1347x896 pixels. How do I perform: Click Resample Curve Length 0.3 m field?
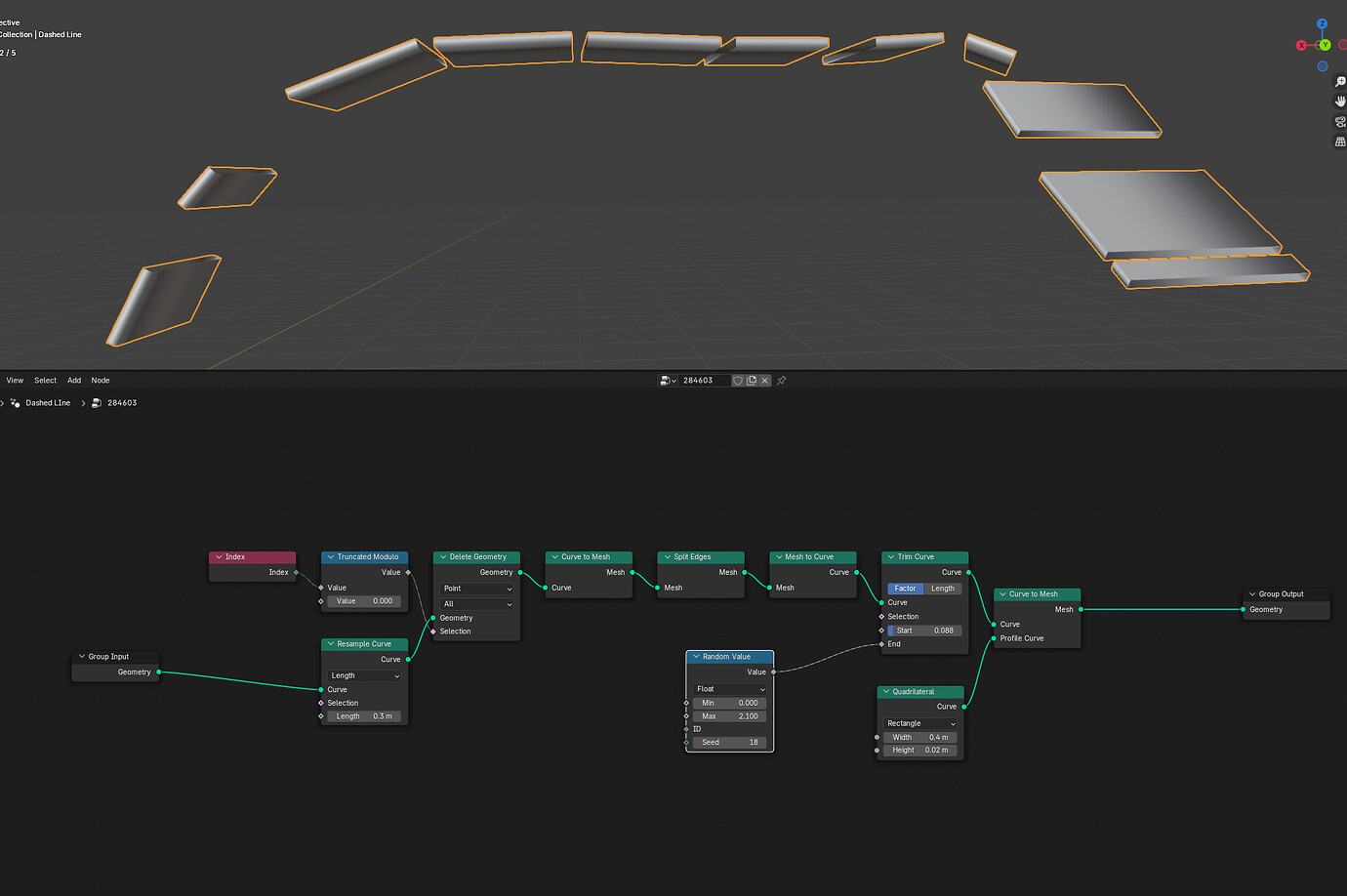click(365, 716)
